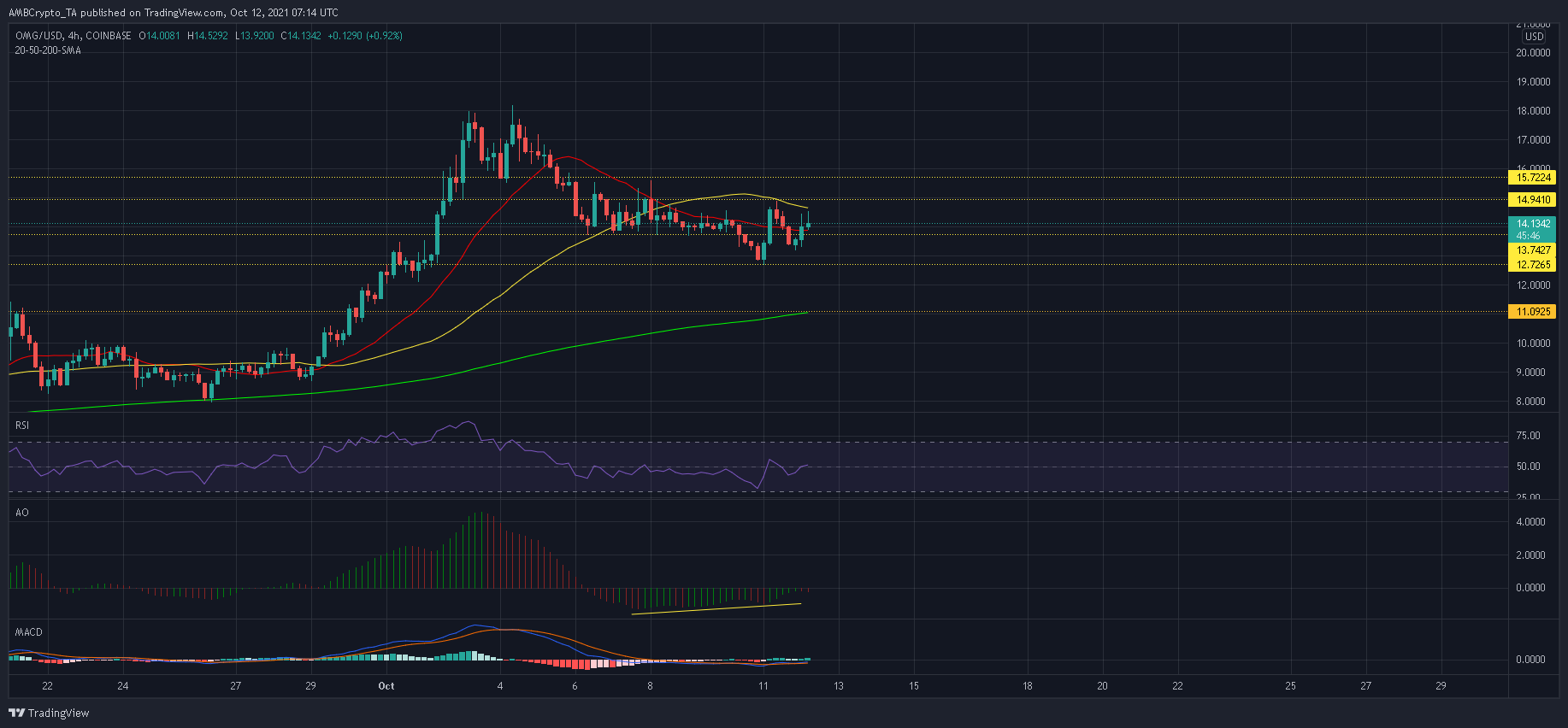Select the OMG/USD symbol label
The height and width of the screenshot is (728, 1568).
click(x=39, y=36)
